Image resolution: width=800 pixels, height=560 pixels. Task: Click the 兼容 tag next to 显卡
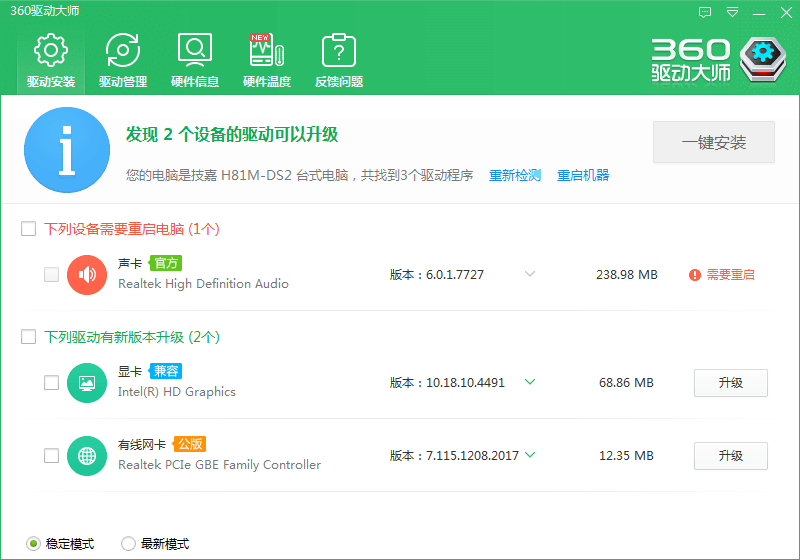(x=166, y=371)
